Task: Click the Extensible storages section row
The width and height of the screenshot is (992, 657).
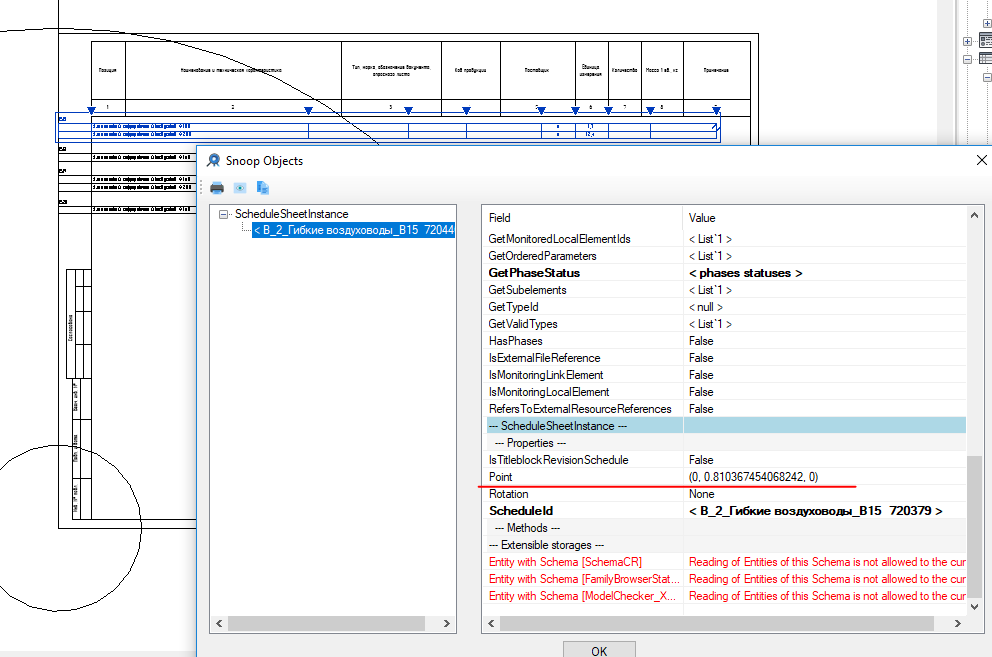Action: pyautogui.click(x=726, y=545)
